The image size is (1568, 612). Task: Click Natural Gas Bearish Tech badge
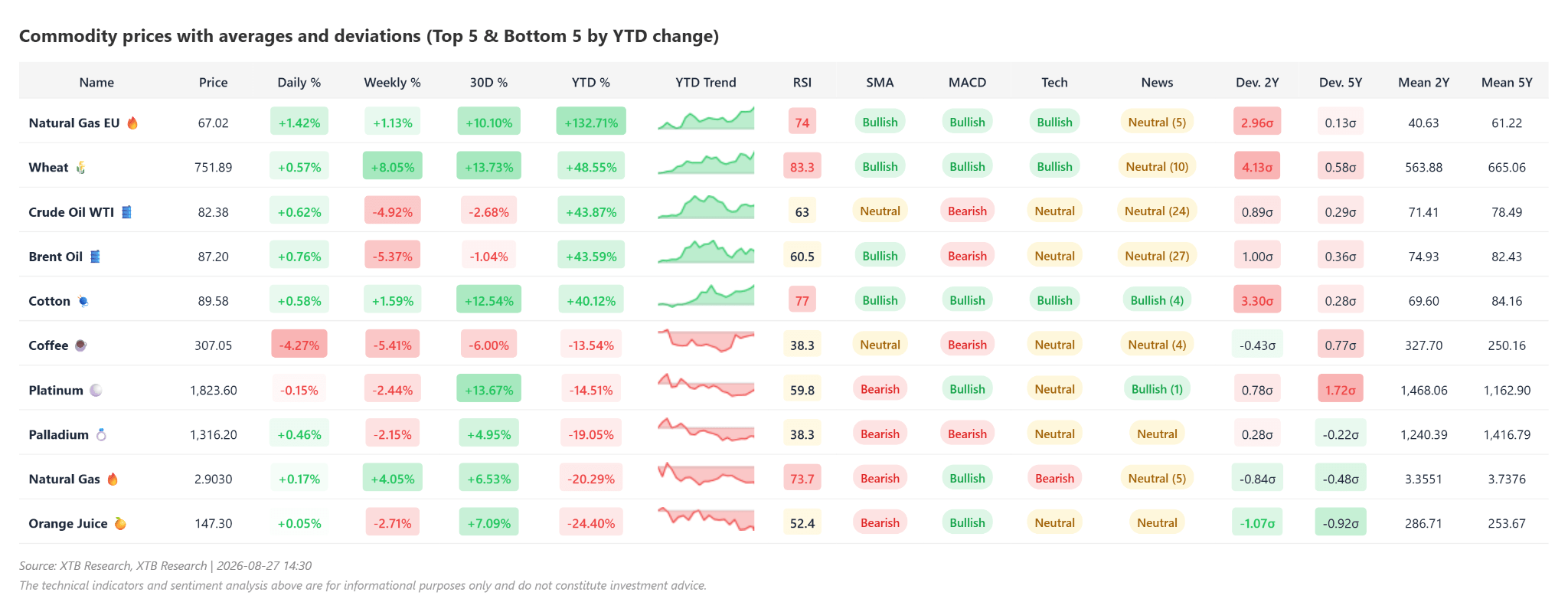[1054, 478]
